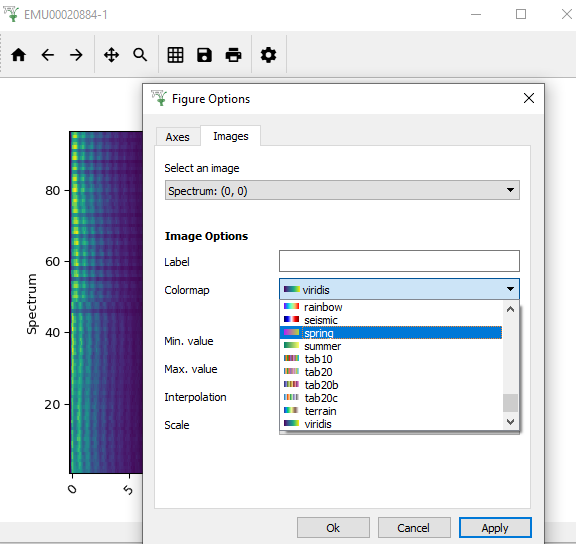Viewport: 576px width, 544px height.
Task: Open figure options gear icon
Action: point(269,55)
